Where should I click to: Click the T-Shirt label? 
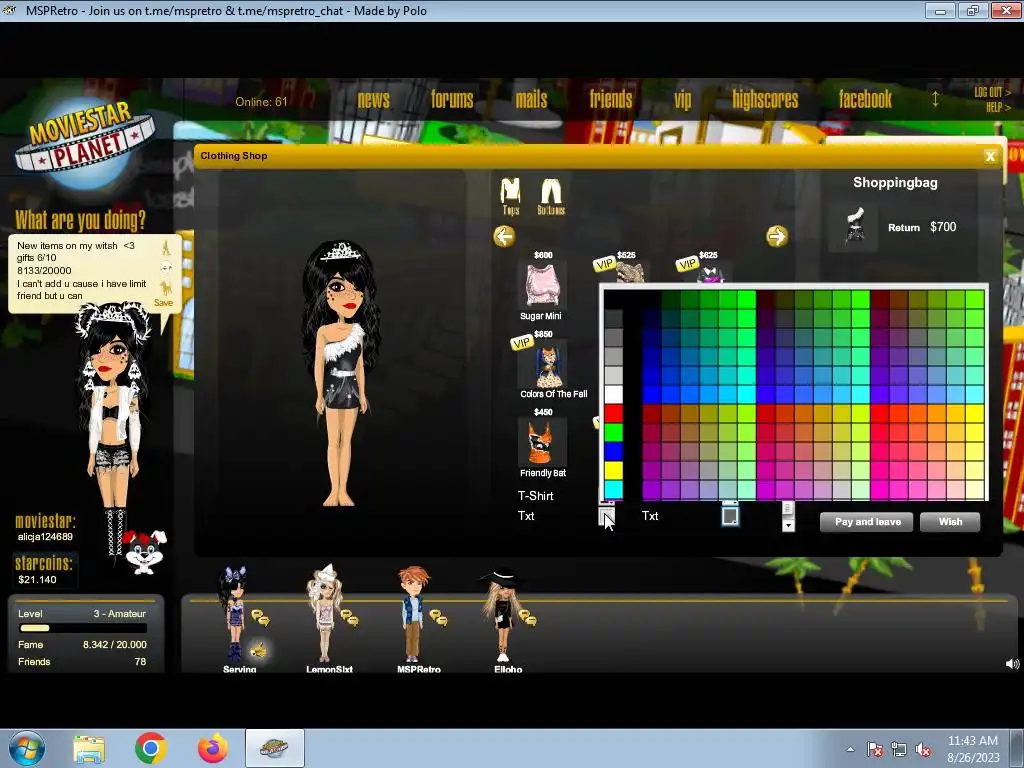(536, 496)
